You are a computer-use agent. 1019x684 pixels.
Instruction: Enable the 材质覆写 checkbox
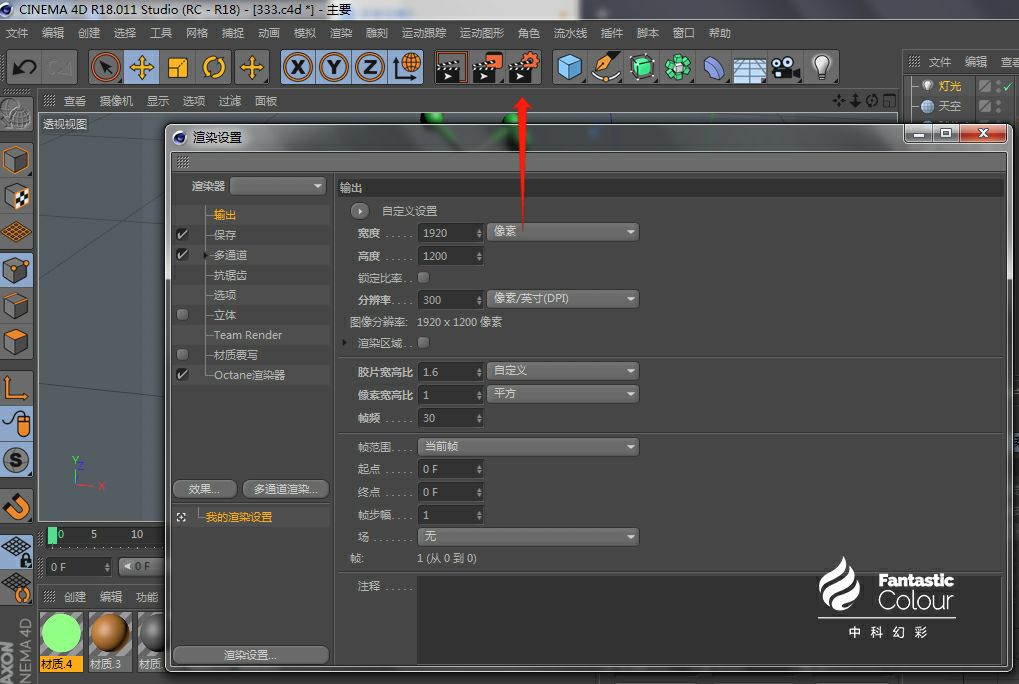[x=182, y=355]
